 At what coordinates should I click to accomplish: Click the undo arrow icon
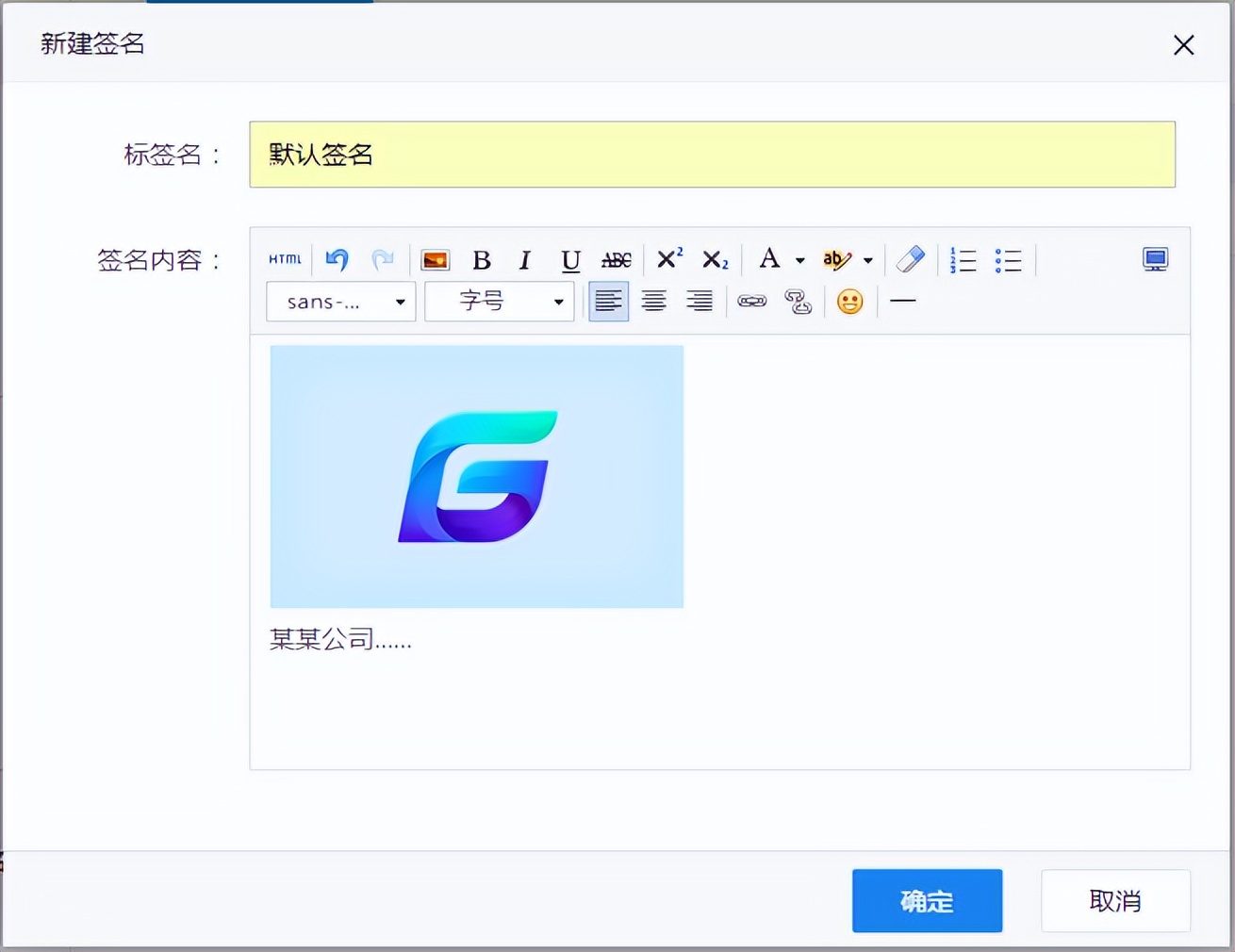coord(337,259)
